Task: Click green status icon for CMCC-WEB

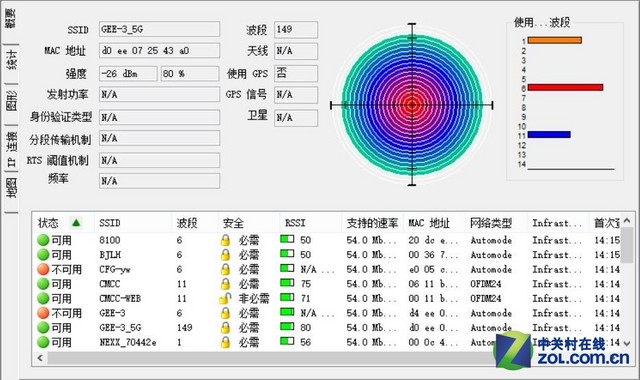Action: tap(43, 298)
